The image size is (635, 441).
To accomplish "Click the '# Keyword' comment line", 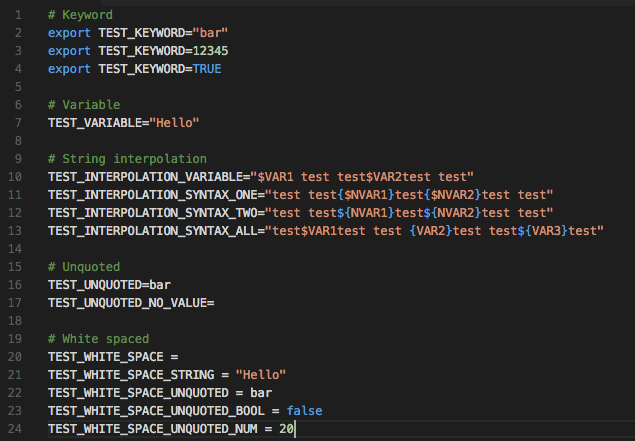I will pos(80,15).
